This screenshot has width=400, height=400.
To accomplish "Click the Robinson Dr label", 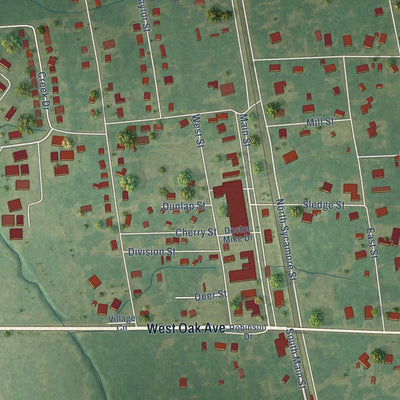I will 248,332.
